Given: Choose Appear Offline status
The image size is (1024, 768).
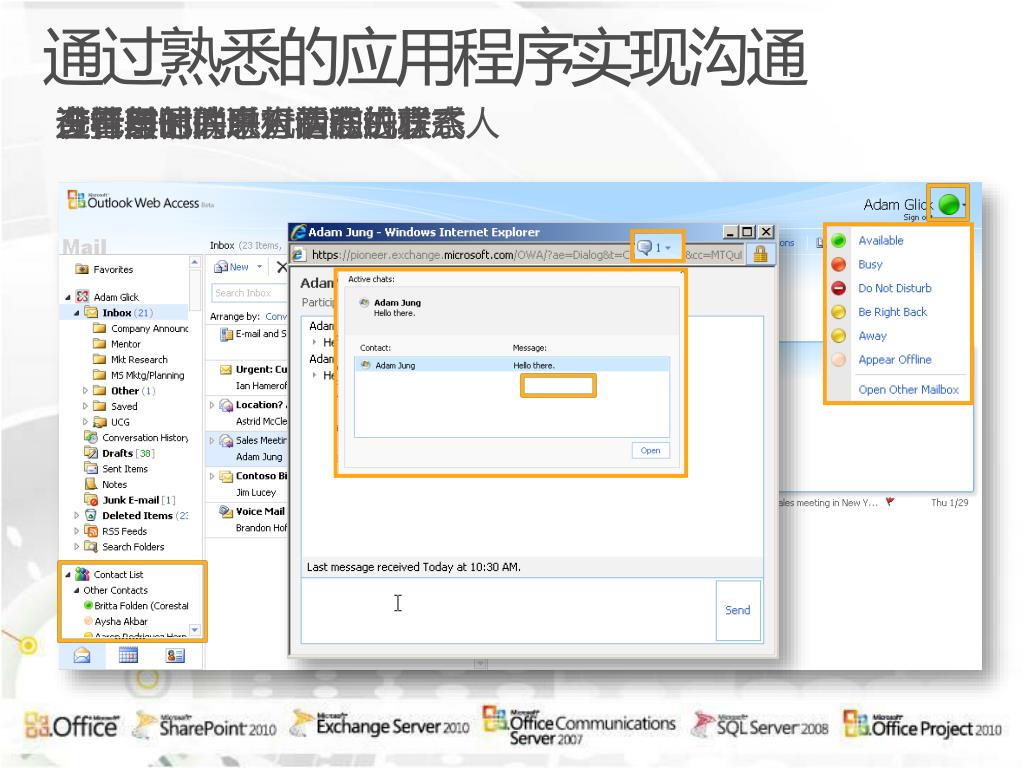Looking at the screenshot, I should point(894,360).
